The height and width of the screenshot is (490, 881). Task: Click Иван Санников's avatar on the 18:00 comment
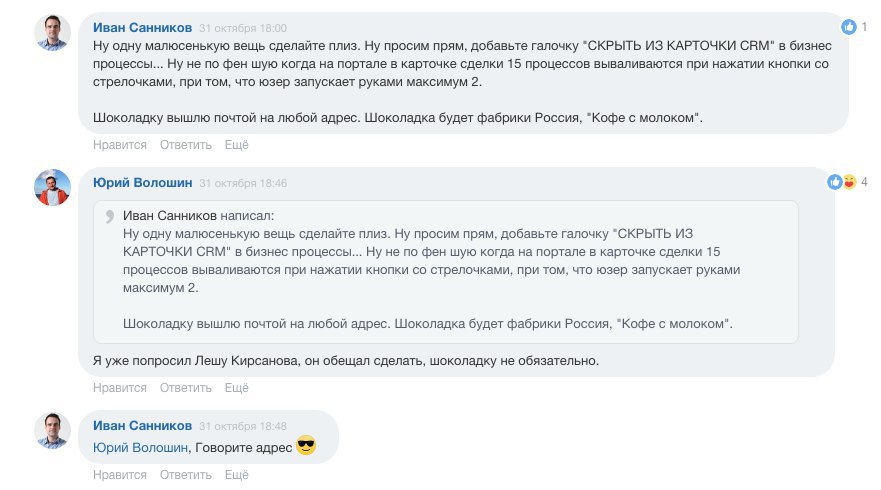53,33
